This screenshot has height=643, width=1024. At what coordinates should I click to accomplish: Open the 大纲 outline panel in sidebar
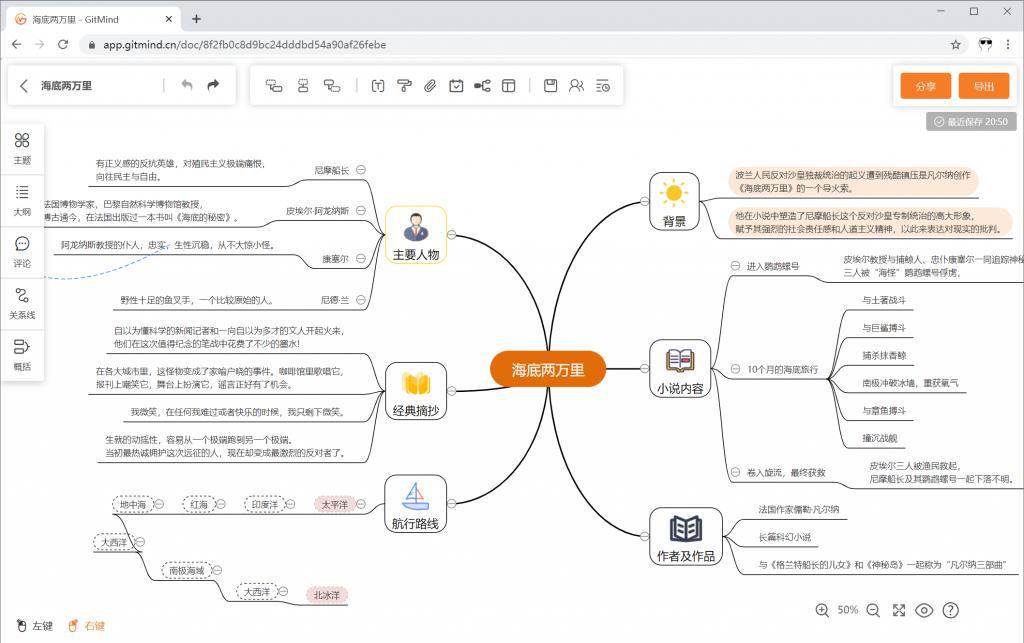pyautogui.click(x=22, y=200)
